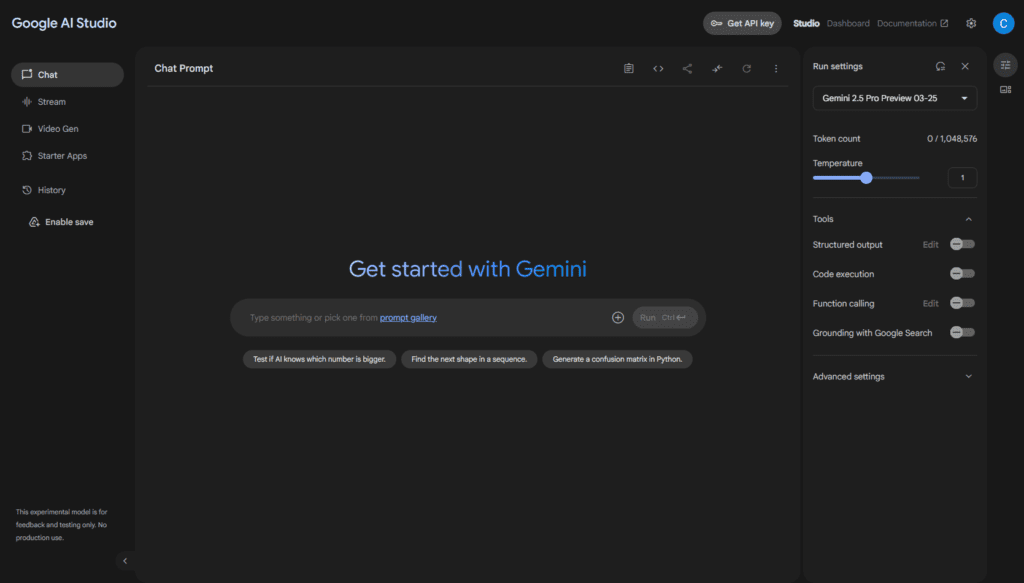Close the Run settings panel

pos(965,67)
